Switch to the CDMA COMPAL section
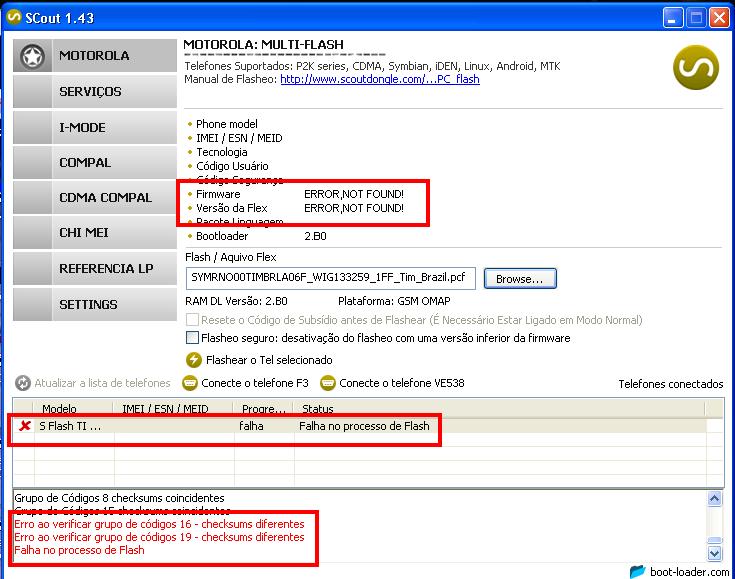This screenshot has width=735, height=579. pos(95,198)
